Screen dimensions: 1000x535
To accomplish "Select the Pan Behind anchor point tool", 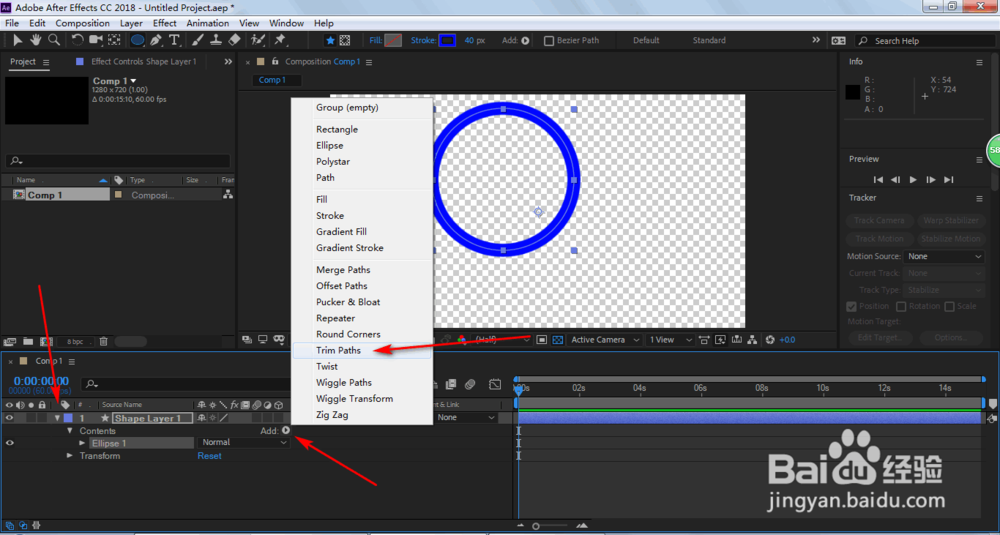I will pos(114,40).
